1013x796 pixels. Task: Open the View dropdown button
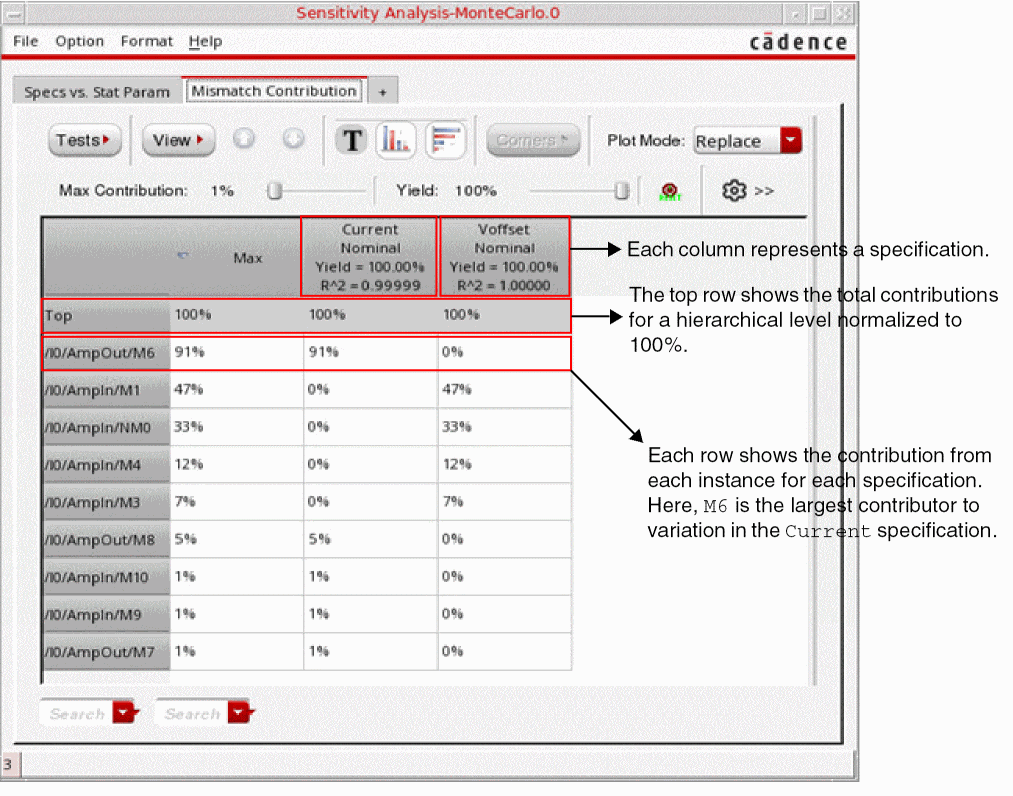pyautogui.click(x=178, y=140)
